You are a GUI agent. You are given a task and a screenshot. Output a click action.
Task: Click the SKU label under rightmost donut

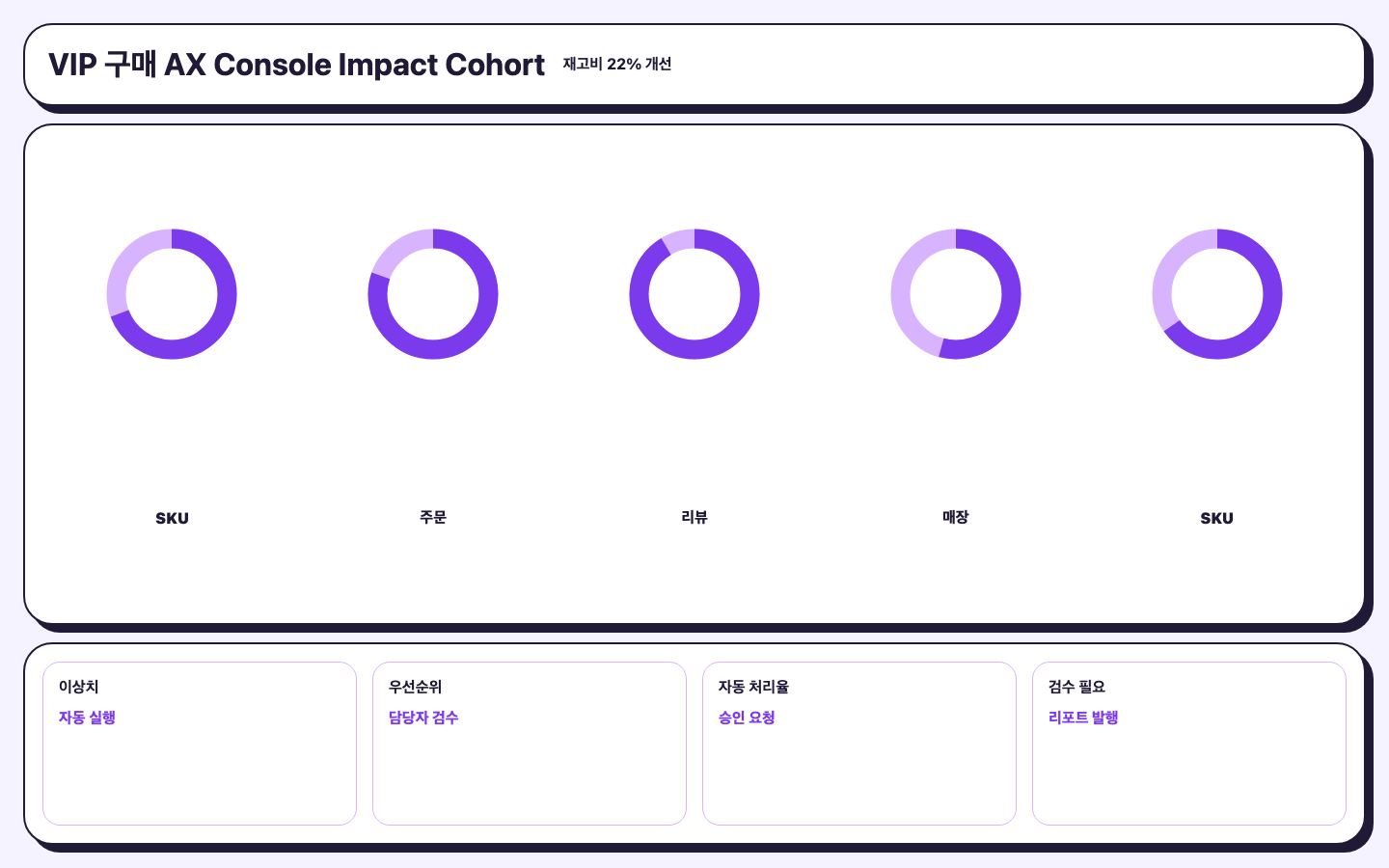[1217, 518]
